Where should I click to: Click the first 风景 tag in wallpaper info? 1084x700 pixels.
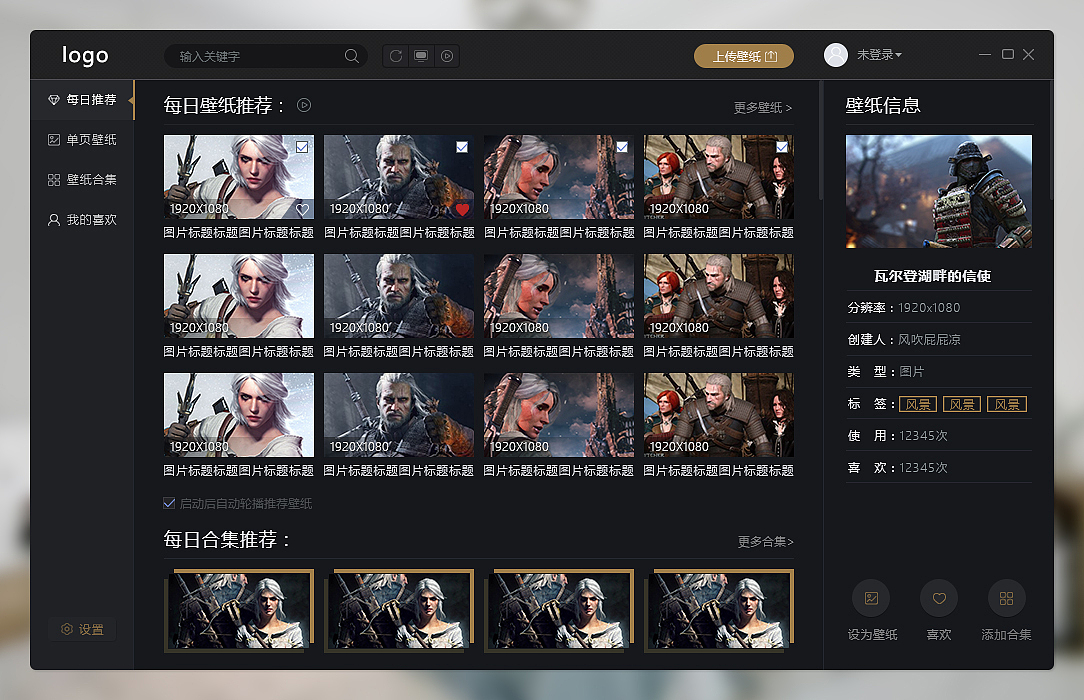tap(918, 403)
